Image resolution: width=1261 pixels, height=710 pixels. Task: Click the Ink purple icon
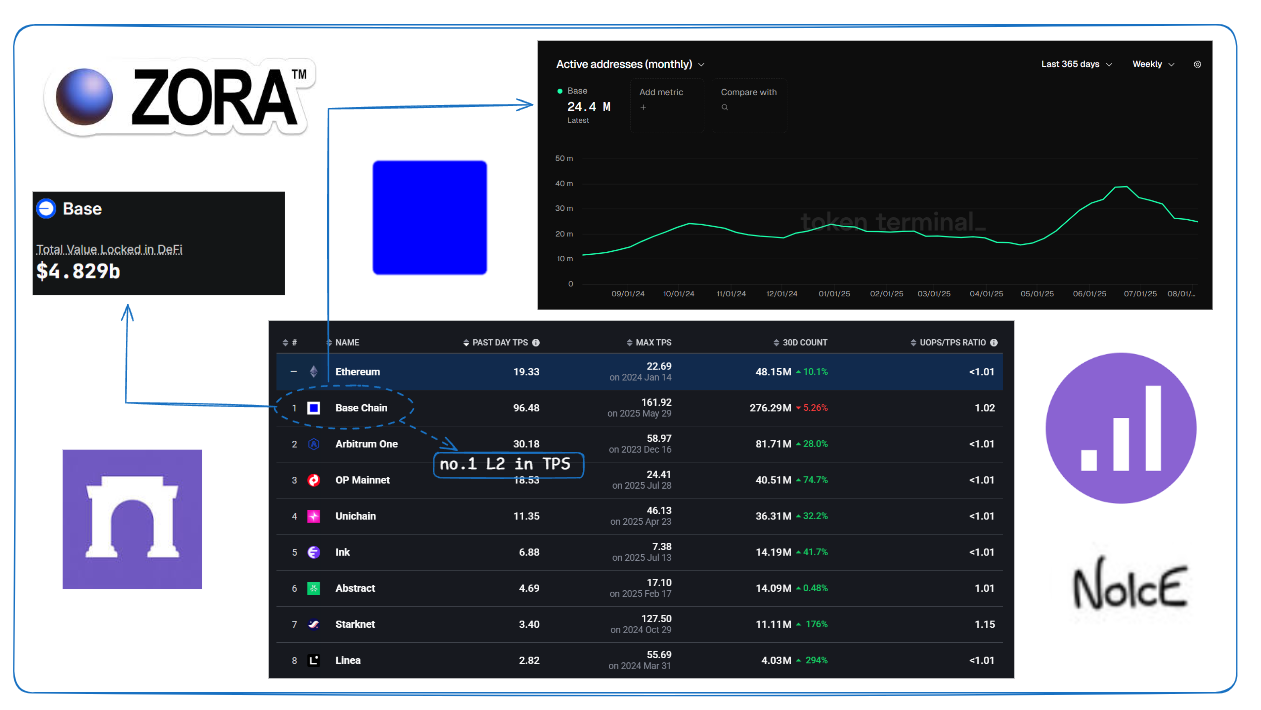[313, 552]
